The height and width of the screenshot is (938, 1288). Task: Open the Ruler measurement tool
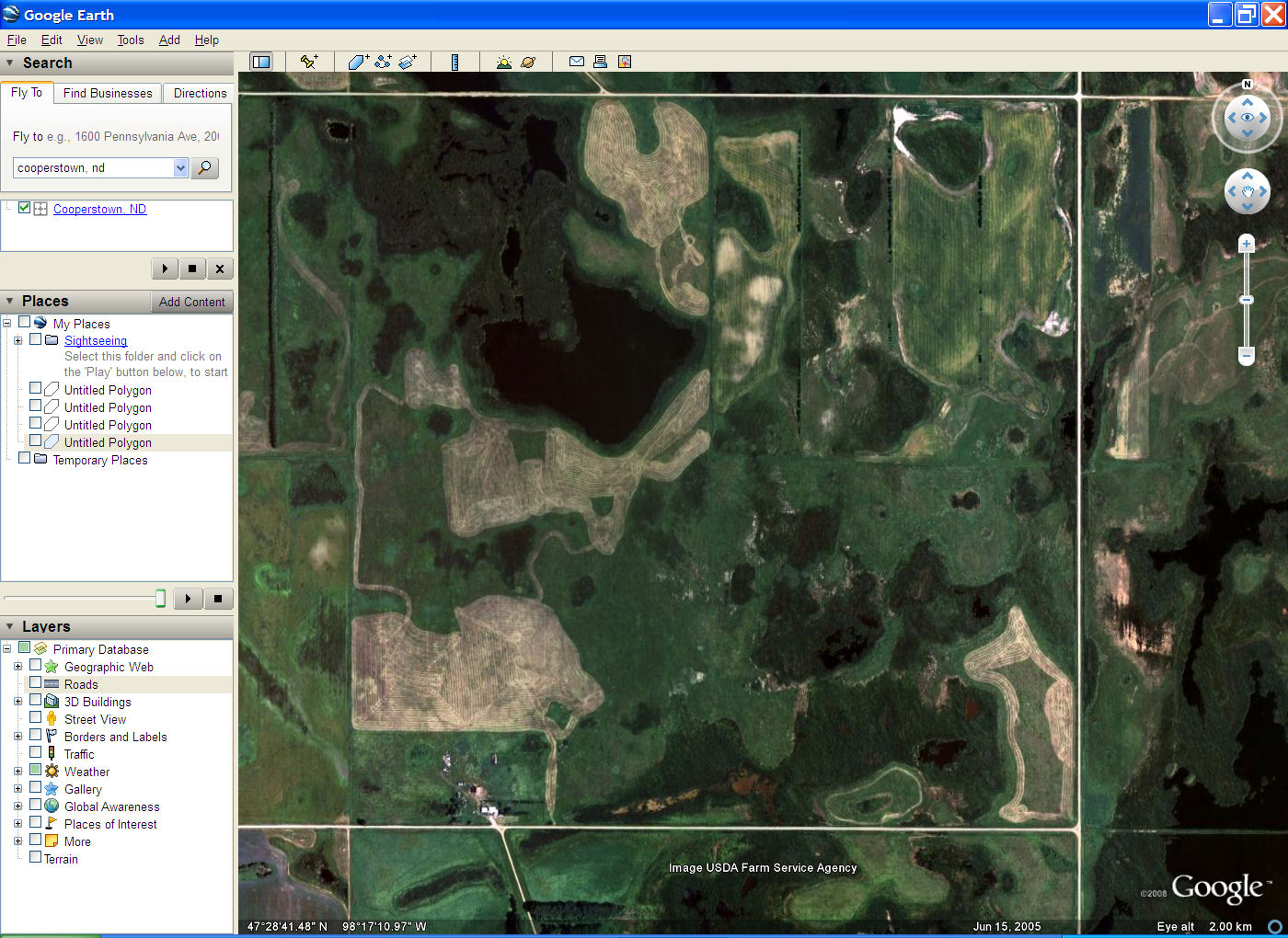point(454,62)
